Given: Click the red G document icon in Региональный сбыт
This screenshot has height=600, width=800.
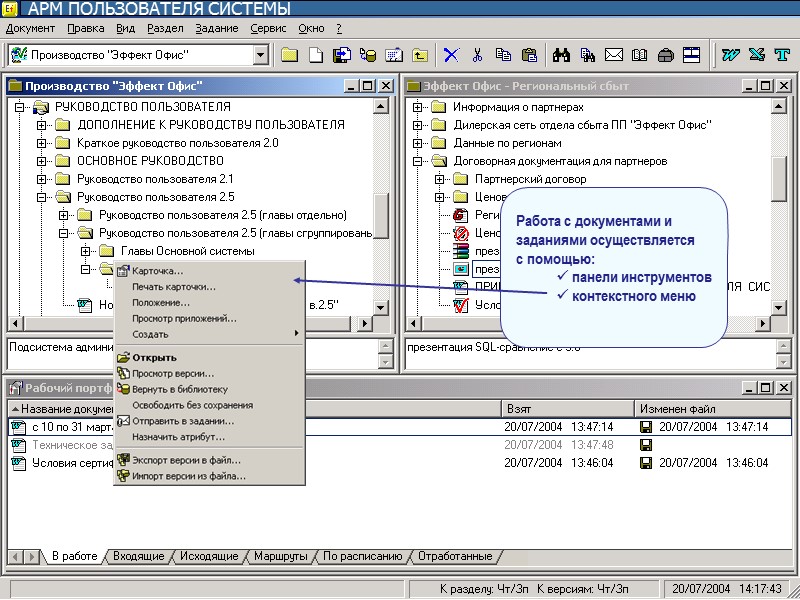Looking at the screenshot, I should coord(461,215).
